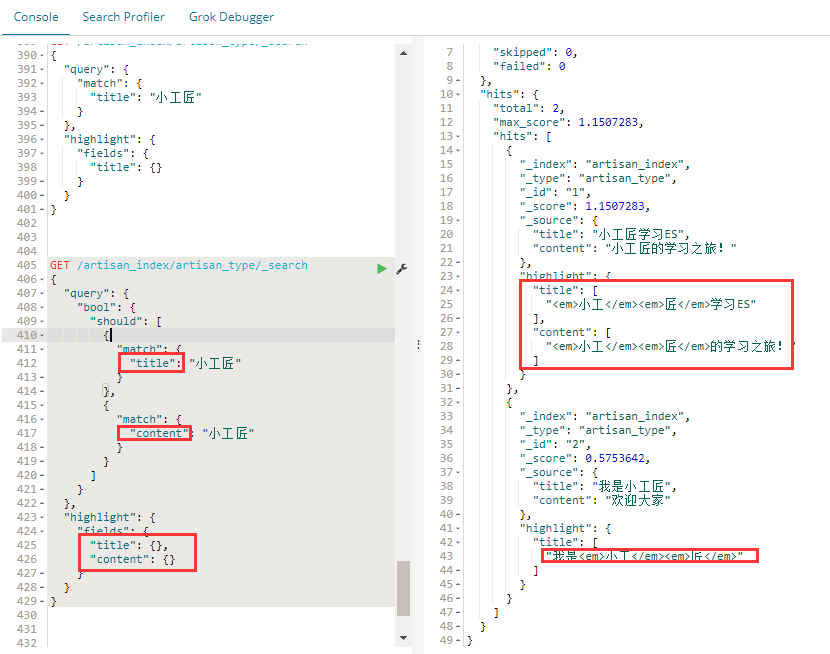Click the "max_score": 1.1507283 value in response
The height and width of the screenshot is (654, 830).
[568, 122]
